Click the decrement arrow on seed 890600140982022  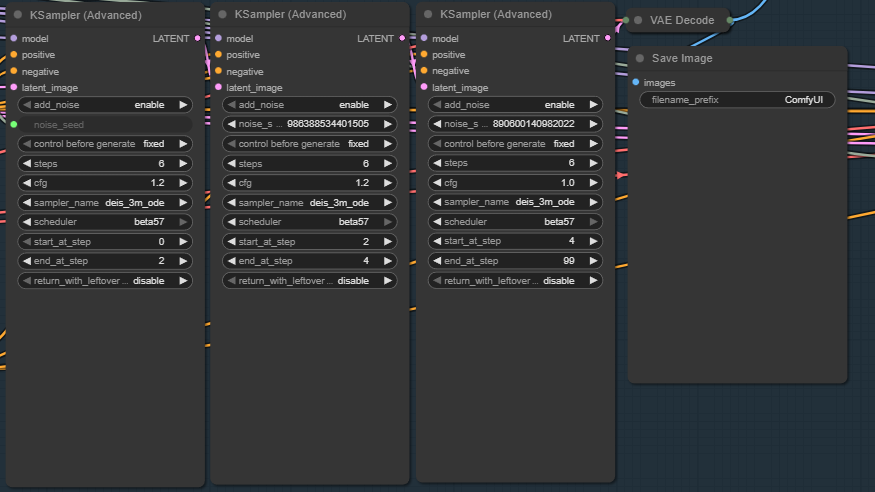pyautogui.click(x=437, y=124)
